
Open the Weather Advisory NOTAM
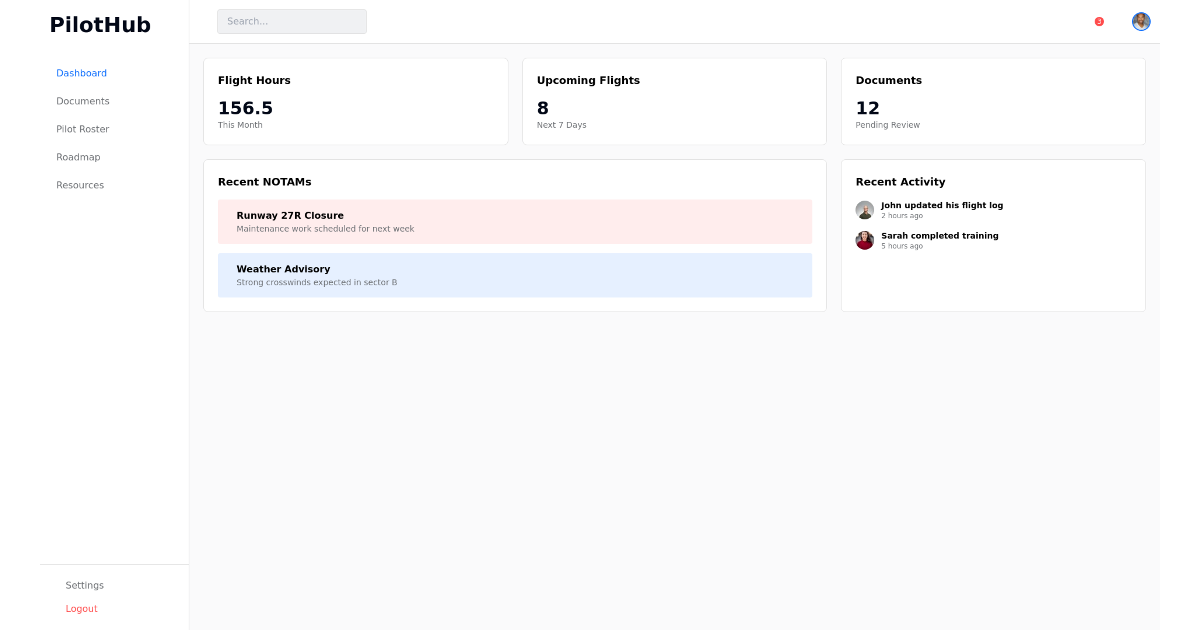point(514,274)
